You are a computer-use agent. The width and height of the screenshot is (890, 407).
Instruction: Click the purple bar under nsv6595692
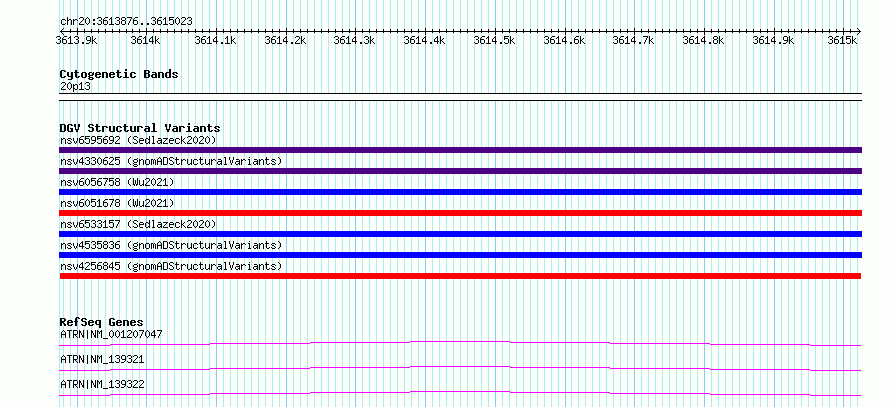(x=460, y=150)
